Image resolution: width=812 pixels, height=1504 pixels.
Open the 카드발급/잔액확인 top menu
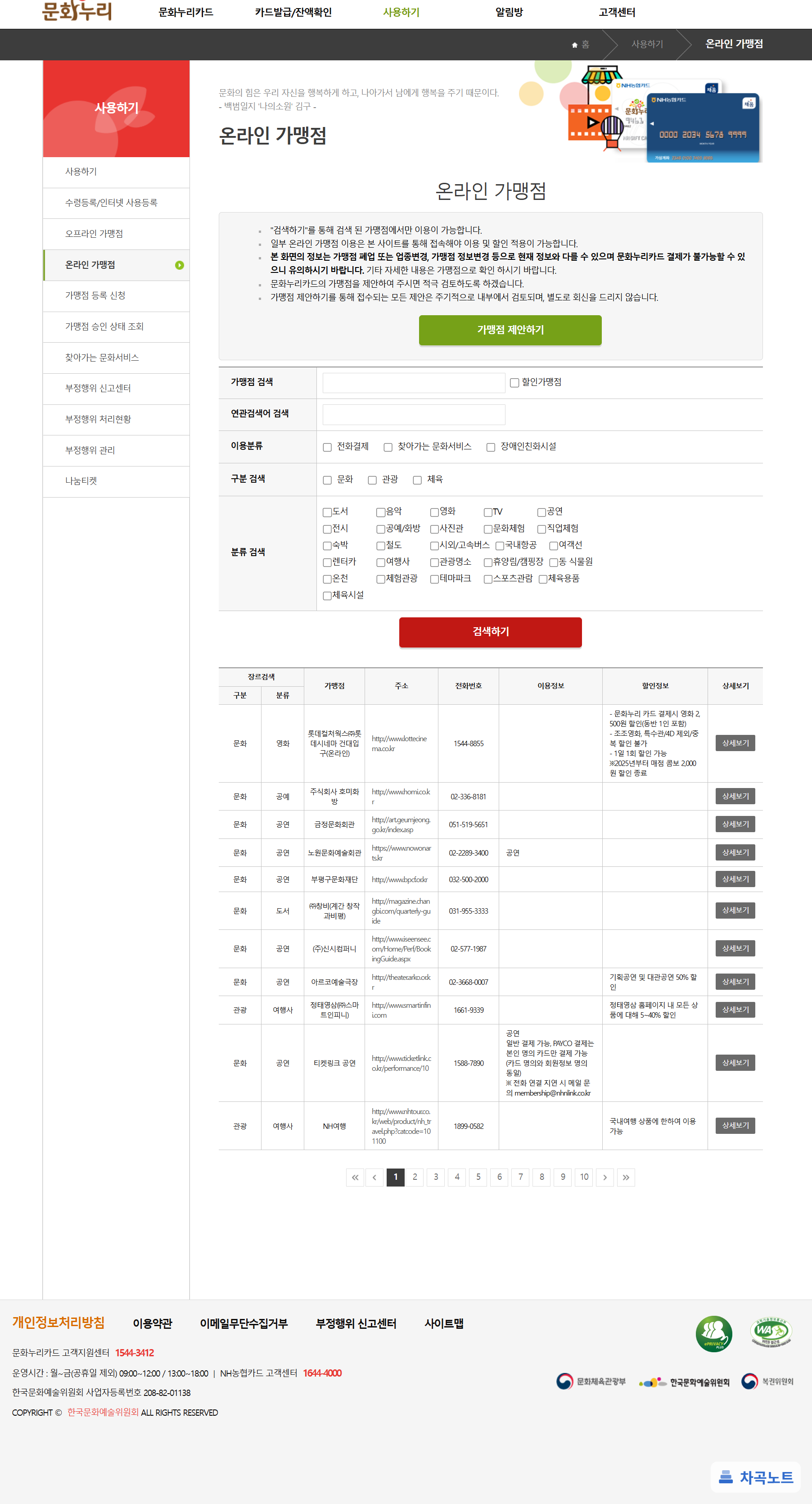[x=293, y=12]
